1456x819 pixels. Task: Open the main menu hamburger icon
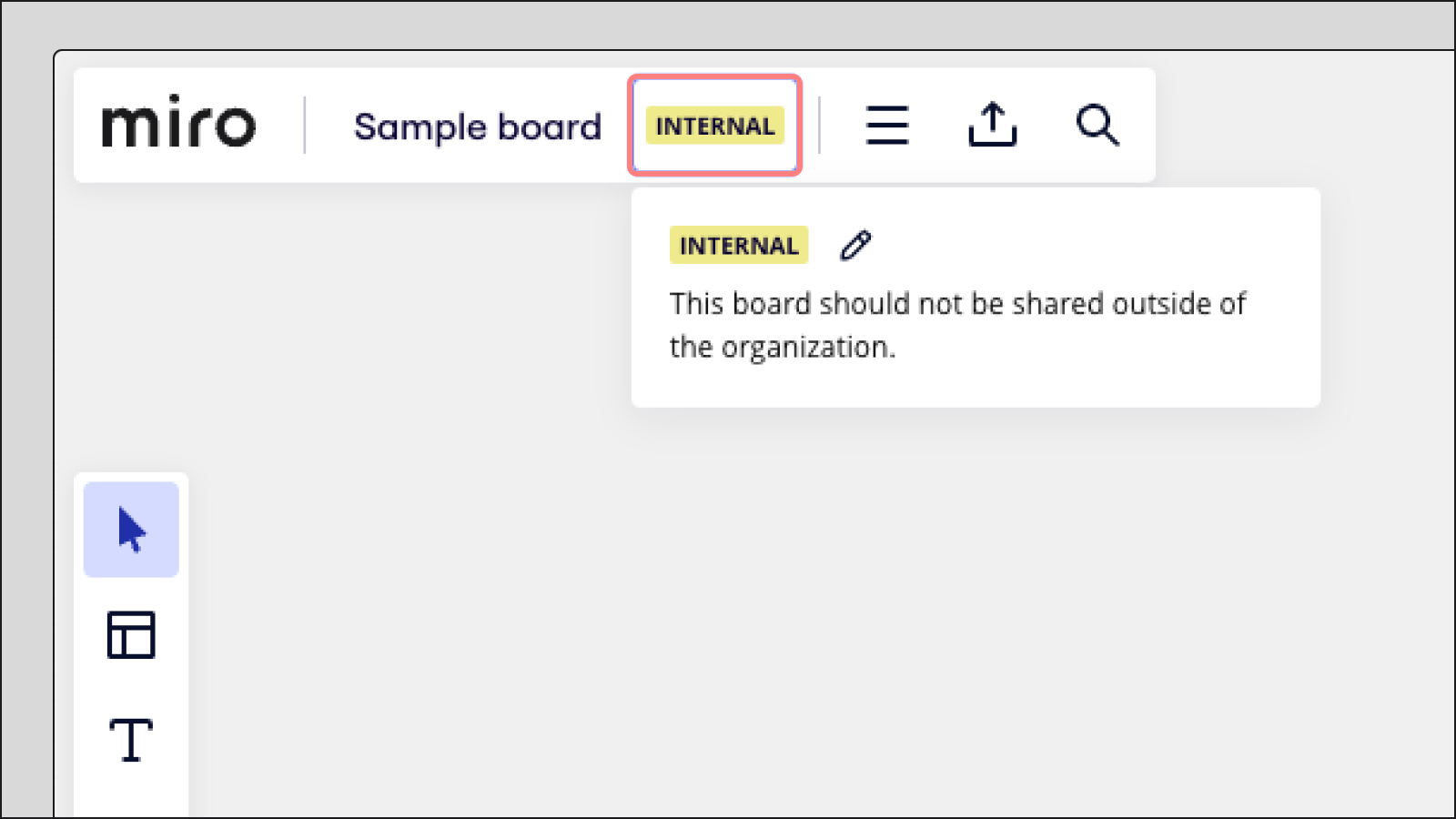pyautogui.click(x=886, y=125)
